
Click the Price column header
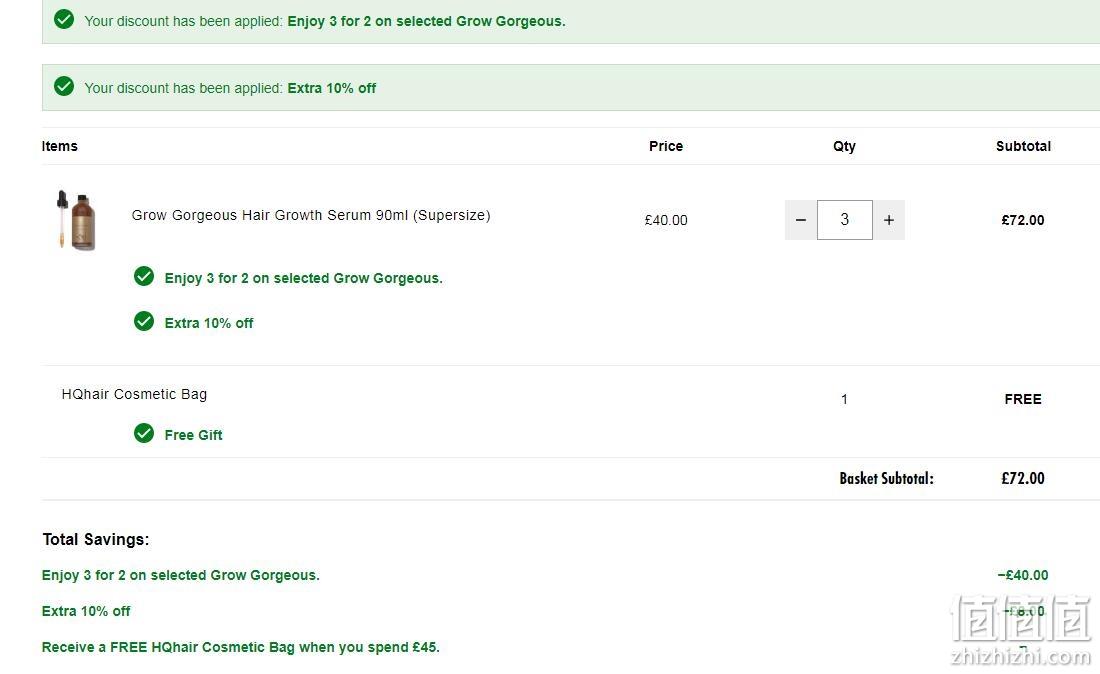(666, 146)
